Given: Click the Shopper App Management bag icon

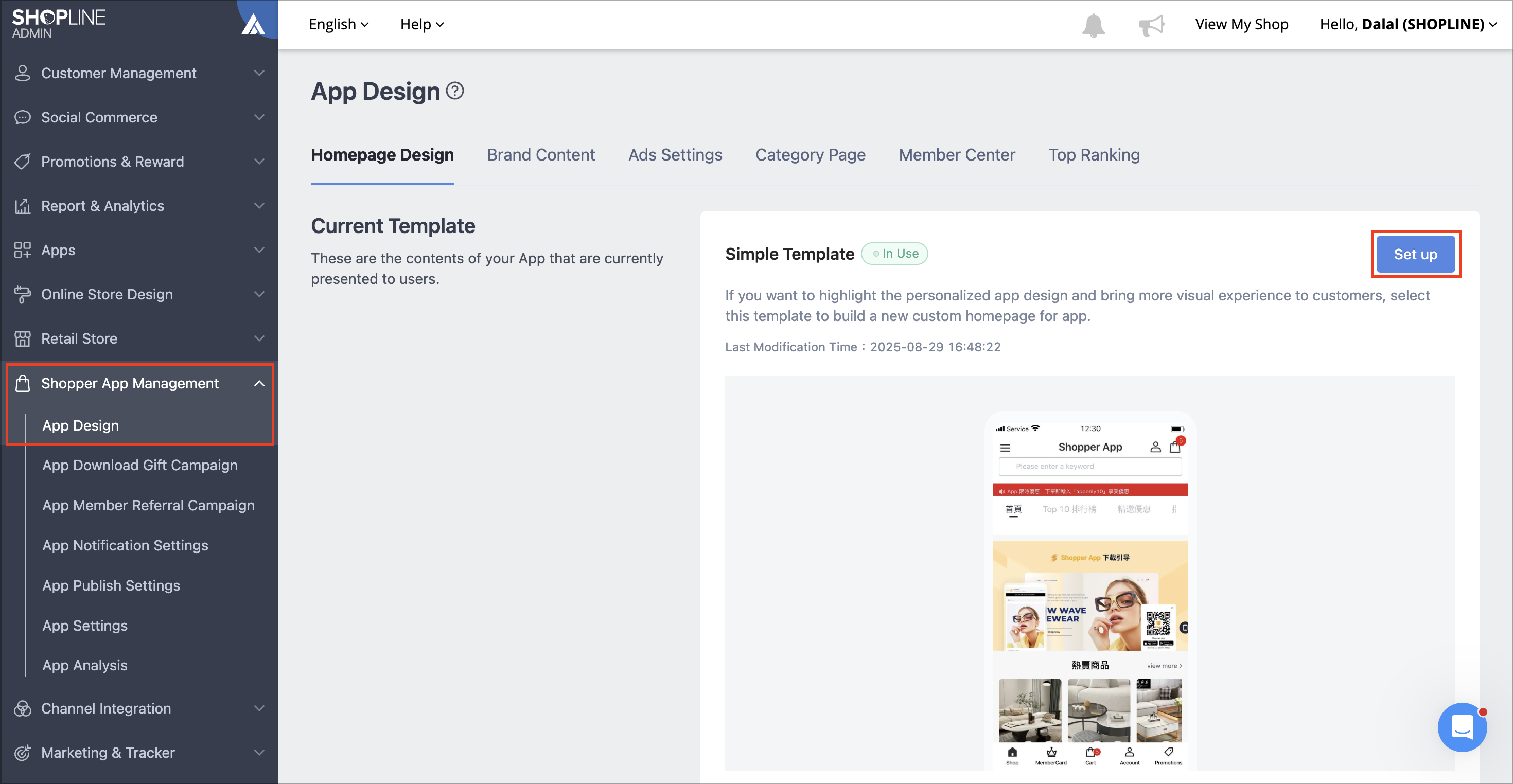Looking at the screenshot, I should tap(22, 383).
